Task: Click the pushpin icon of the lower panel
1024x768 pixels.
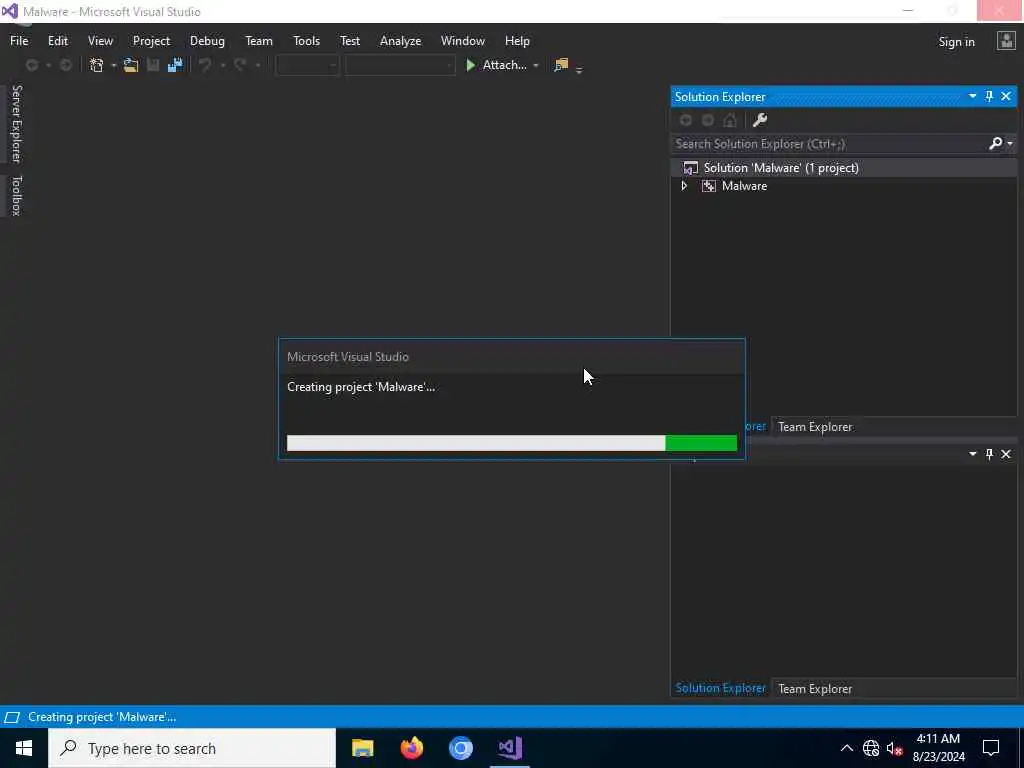Action: pyautogui.click(x=989, y=454)
